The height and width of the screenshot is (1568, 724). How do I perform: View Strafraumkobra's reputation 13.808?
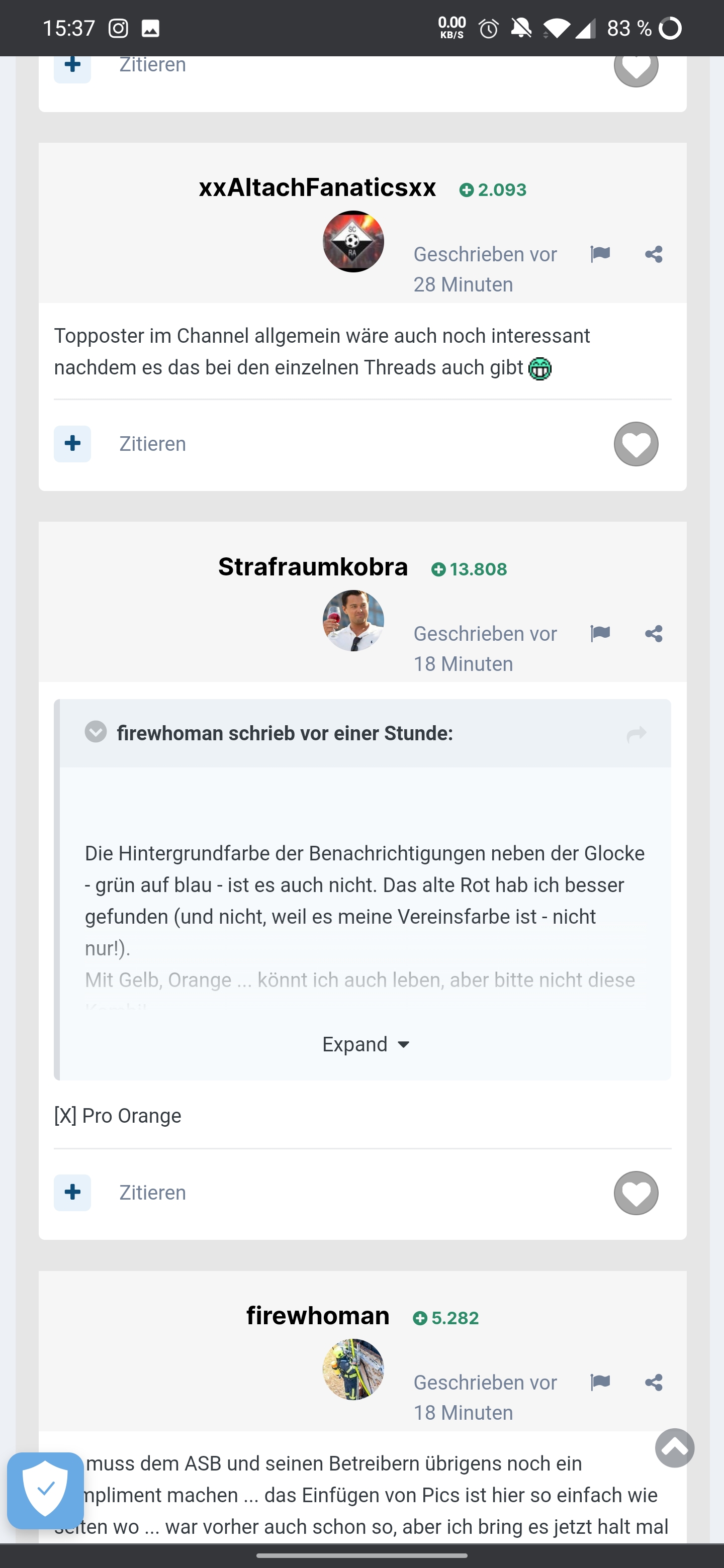coord(469,569)
